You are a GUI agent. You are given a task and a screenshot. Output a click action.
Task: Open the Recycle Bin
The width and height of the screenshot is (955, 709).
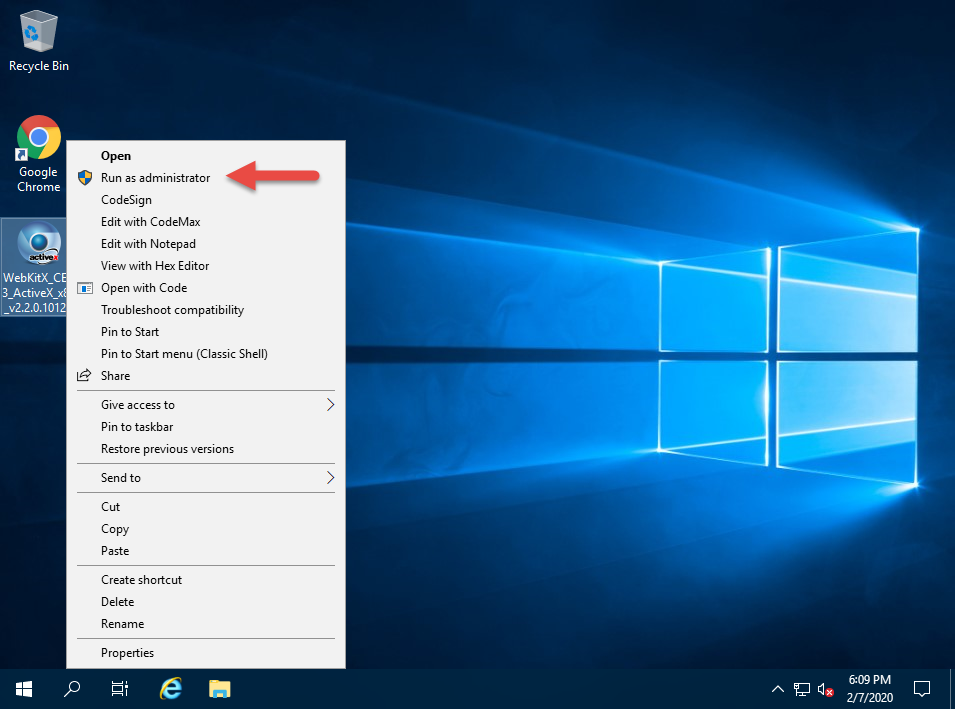point(38,35)
